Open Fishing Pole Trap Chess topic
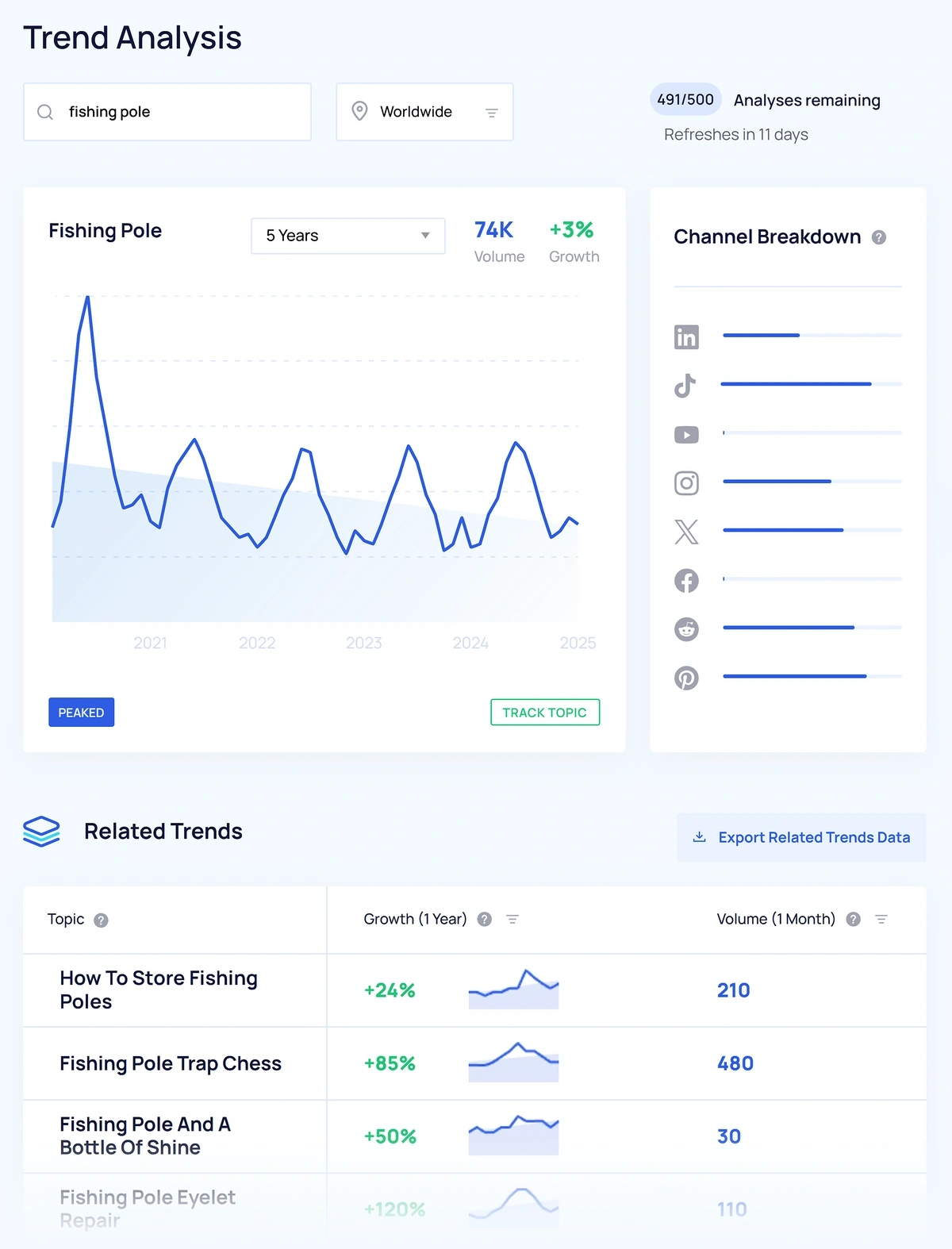The width and height of the screenshot is (952, 1249). pyautogui.click(x=171, y=1063)
